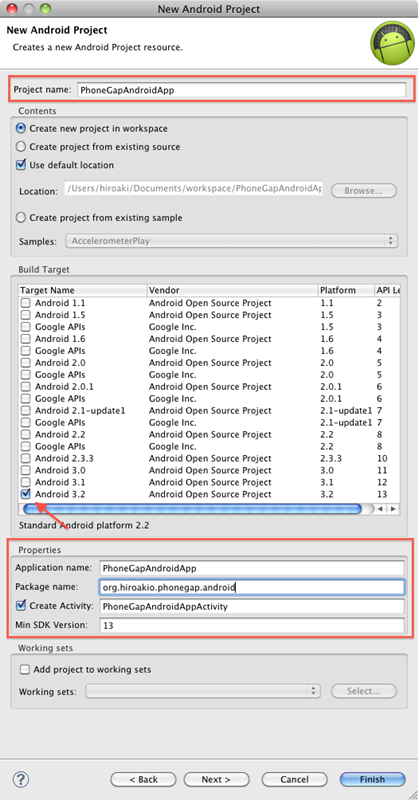The image size is (418, 800).
Task: Click the Browse button
Action: pyautogui.click(x=364, y=191)
